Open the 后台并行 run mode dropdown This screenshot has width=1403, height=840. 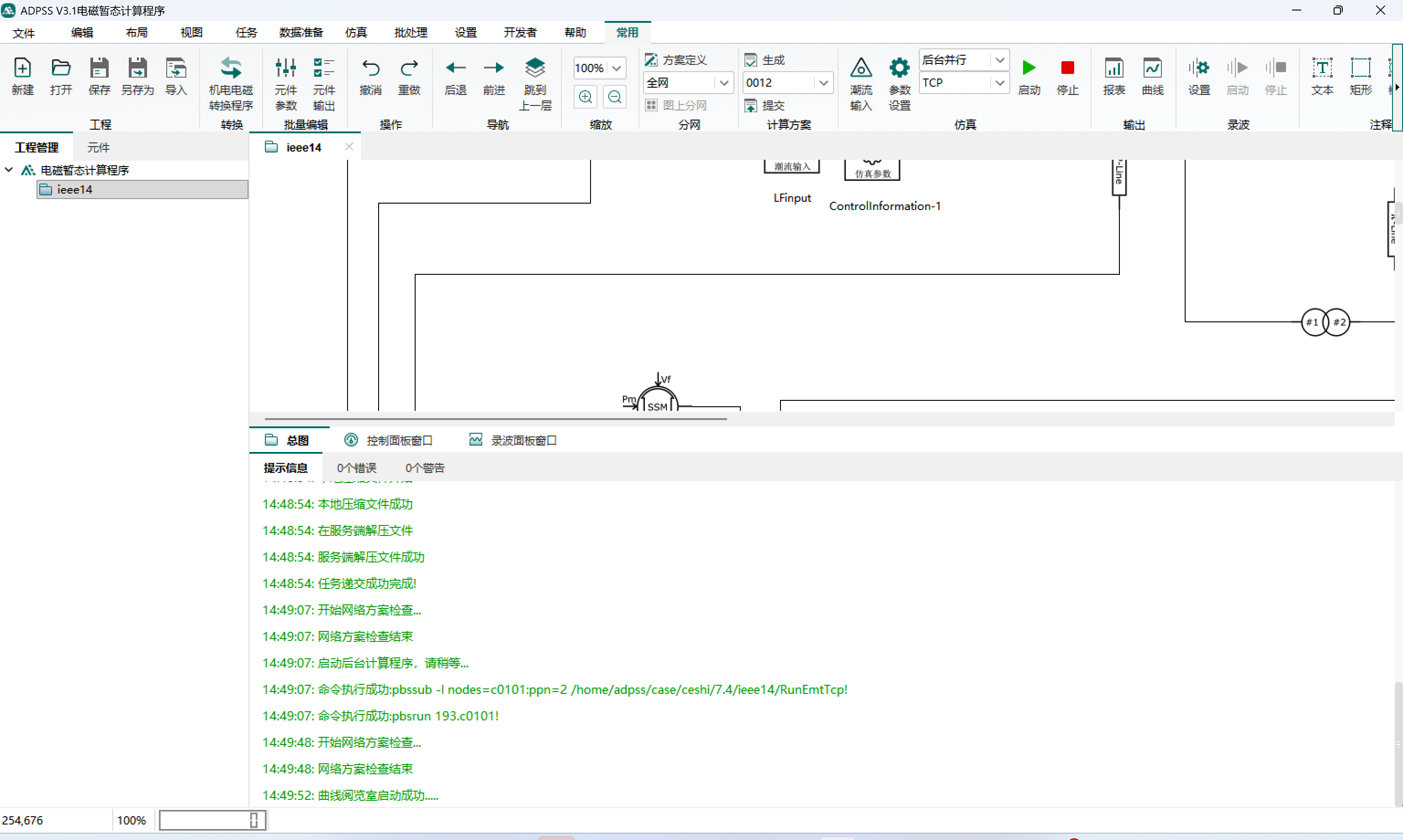(x=999, y=60)
